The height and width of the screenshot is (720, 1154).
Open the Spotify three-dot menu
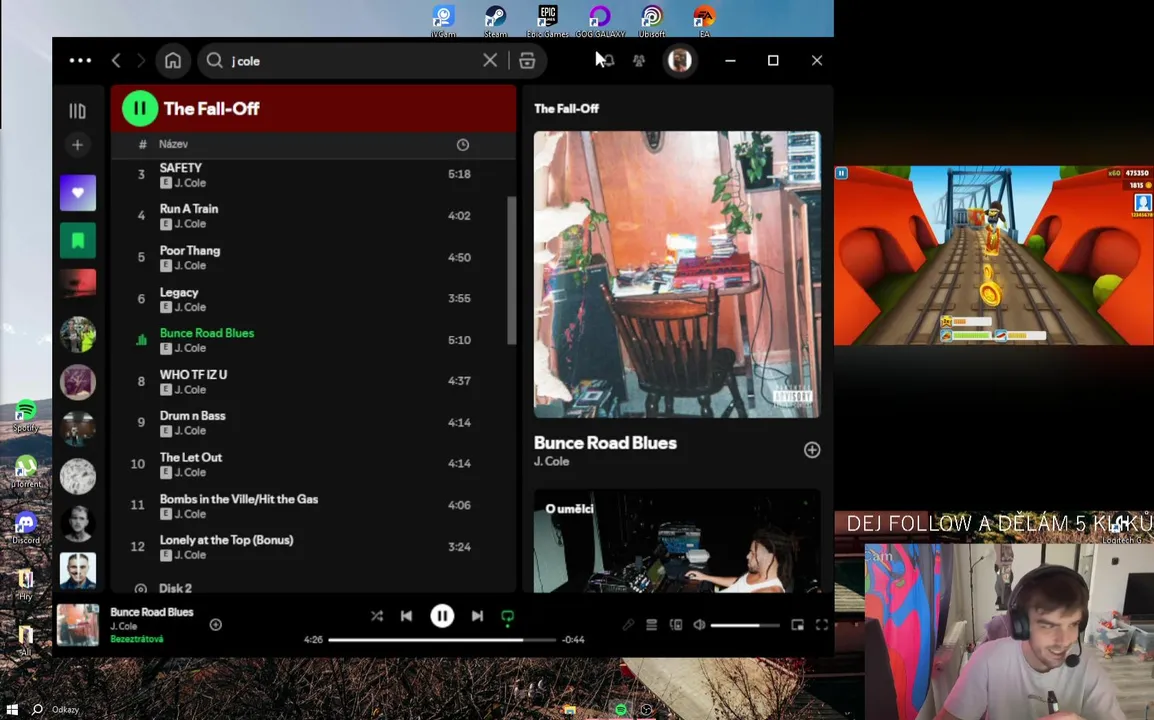(80, 60)
